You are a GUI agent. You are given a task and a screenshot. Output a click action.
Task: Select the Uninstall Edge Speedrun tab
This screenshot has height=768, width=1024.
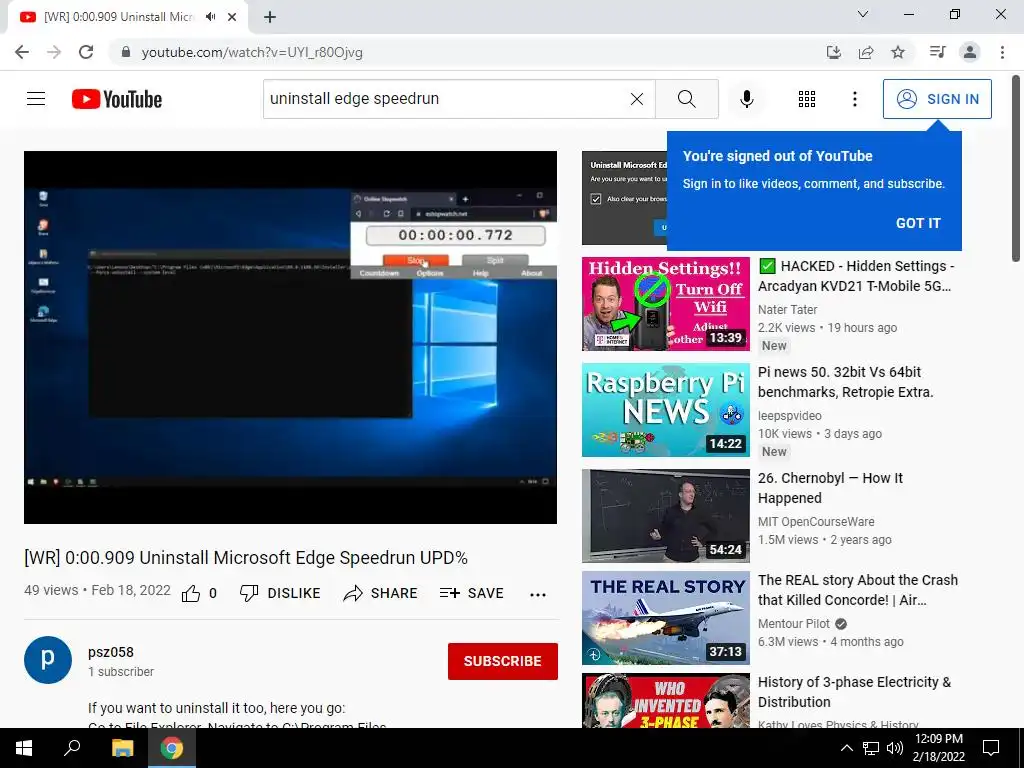tap(118, 17)
